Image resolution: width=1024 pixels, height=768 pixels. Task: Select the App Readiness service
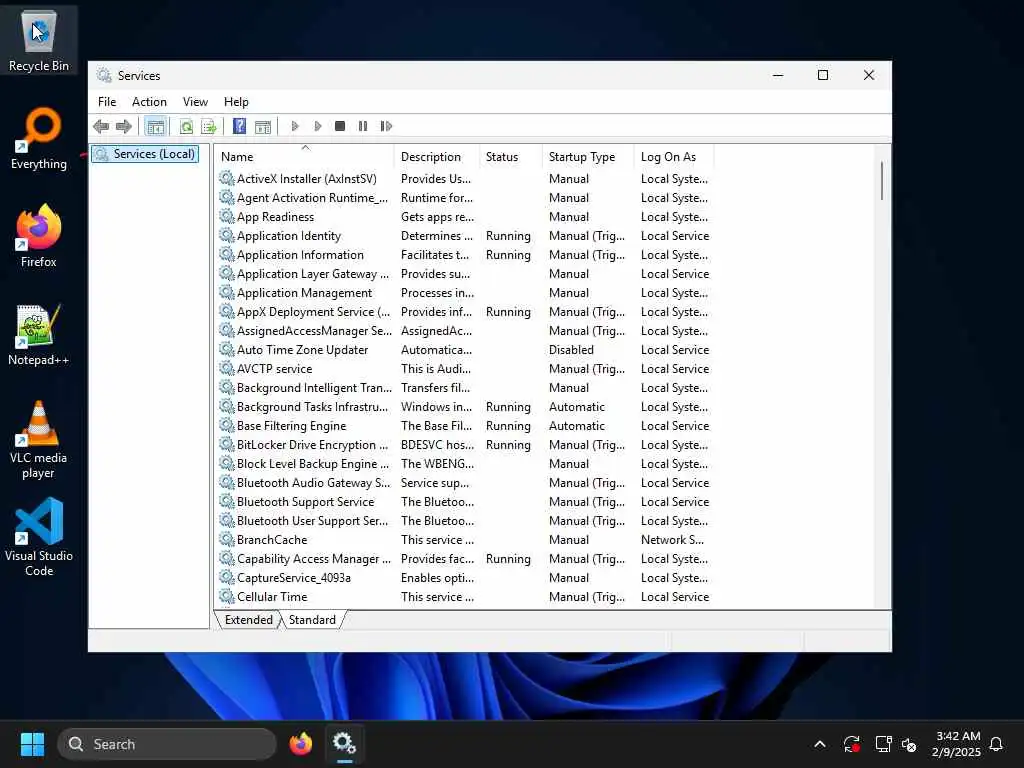tap(464, 217)
